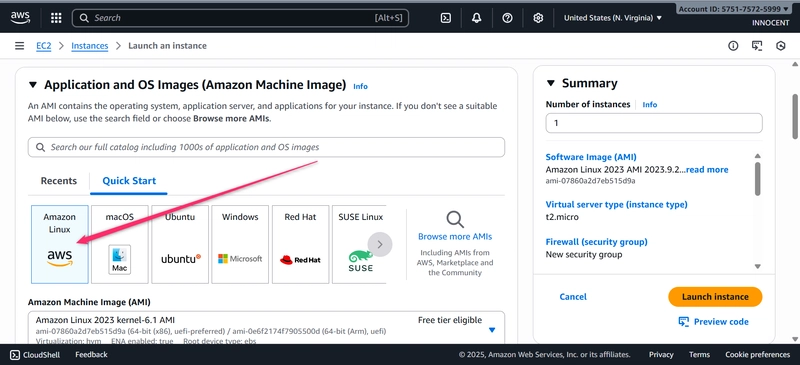Click Amazon Linux 2023 kernel-6.1 AMI text
The width and height of the screenshot is (800, 365).
[x=105, y=321]
